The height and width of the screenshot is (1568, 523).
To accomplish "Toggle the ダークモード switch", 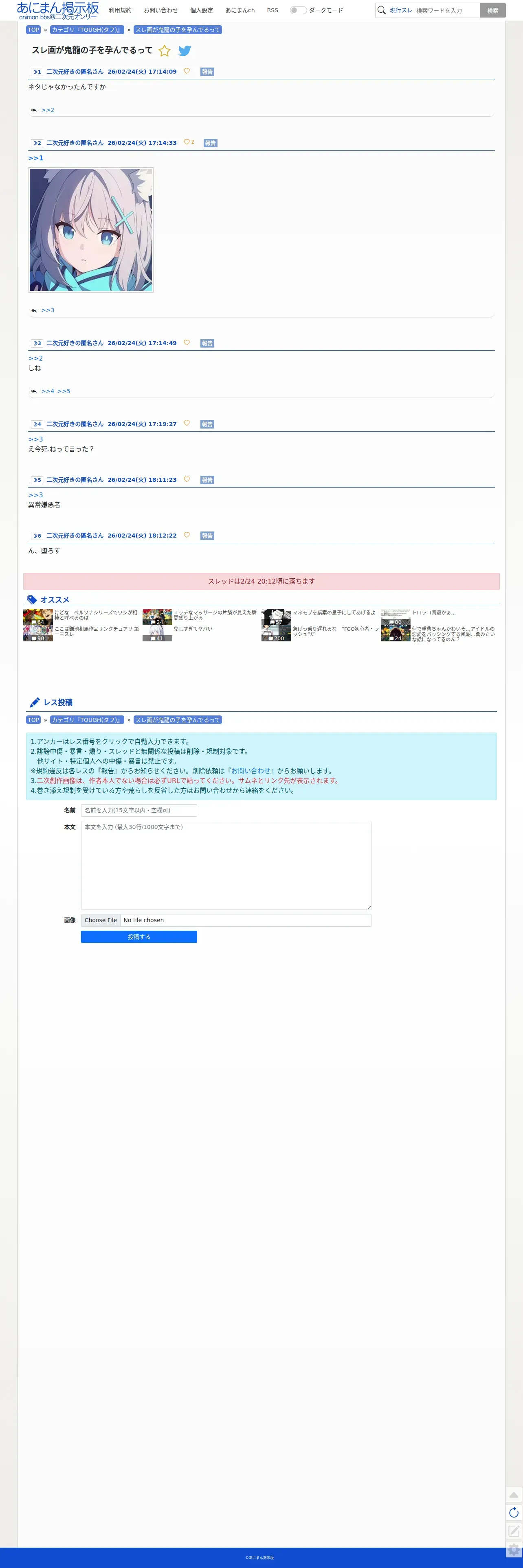I will (x=298, y=10).
